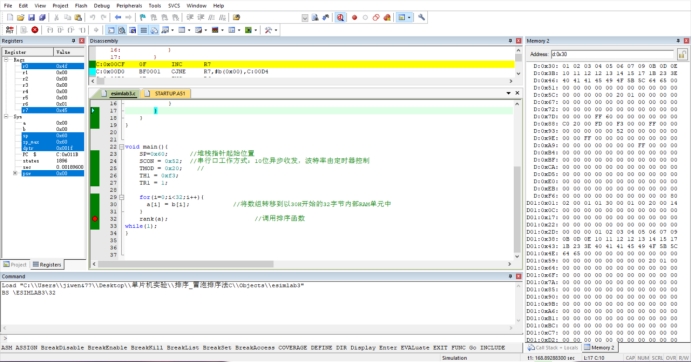The image size is (692, 362).
Task: Open the Analysis Windows dropdown arrow
Action: (222, 30)
